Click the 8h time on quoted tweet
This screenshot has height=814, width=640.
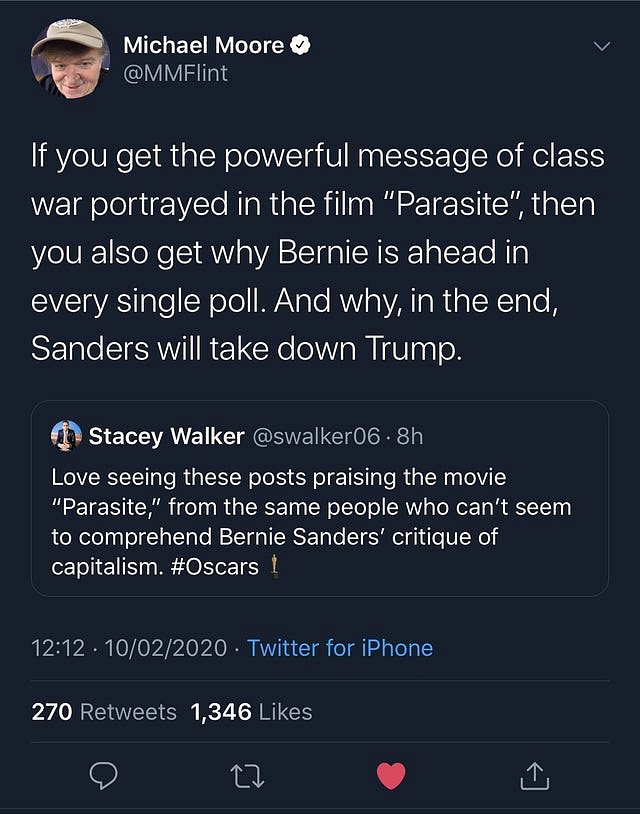point(410,436)
